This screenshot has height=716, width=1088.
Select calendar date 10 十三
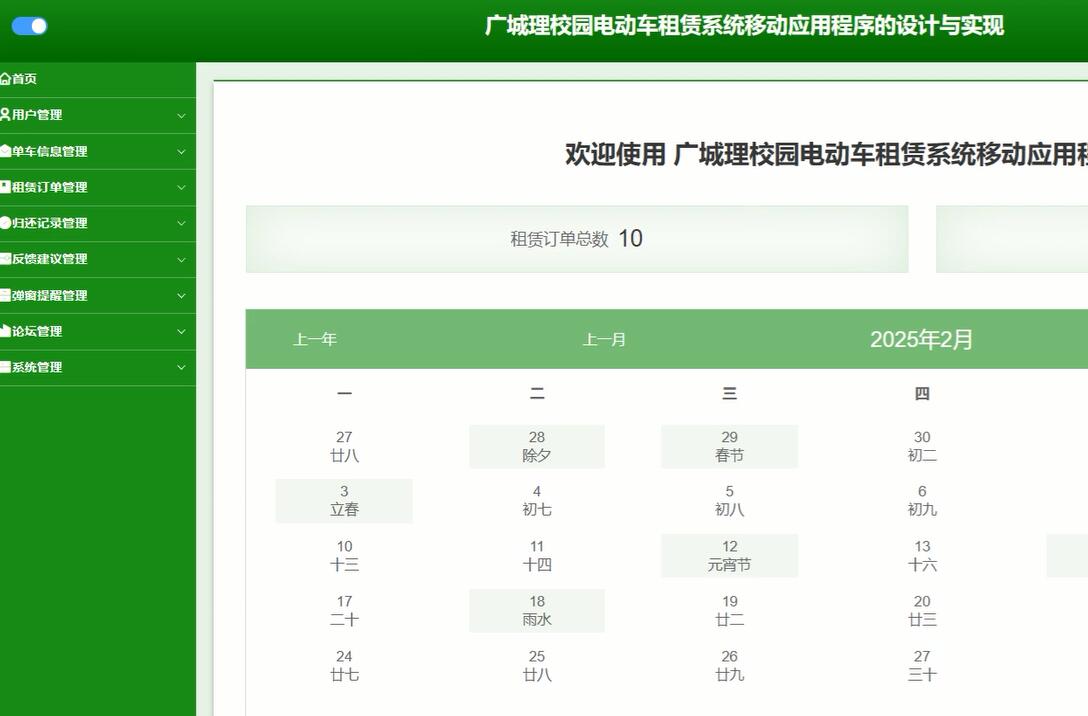(x=344, y=556)
